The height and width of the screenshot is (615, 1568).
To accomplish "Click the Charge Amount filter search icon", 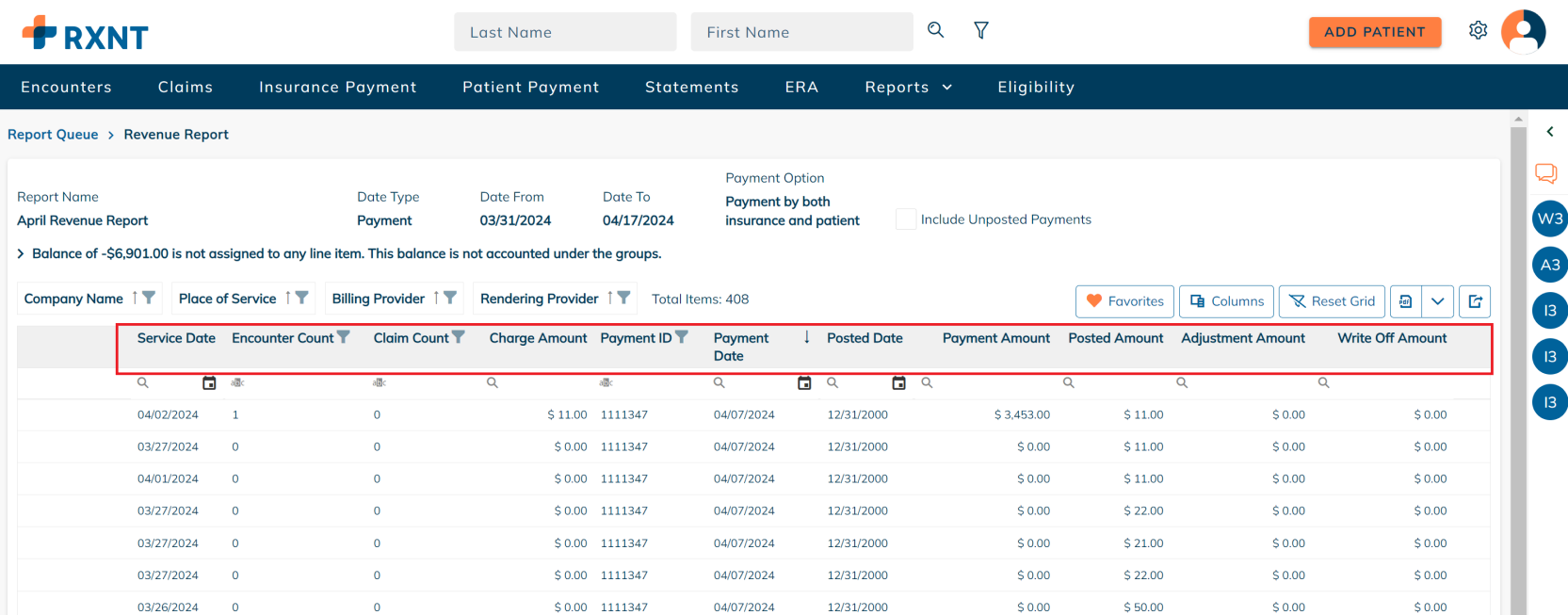I will point(493,382).
